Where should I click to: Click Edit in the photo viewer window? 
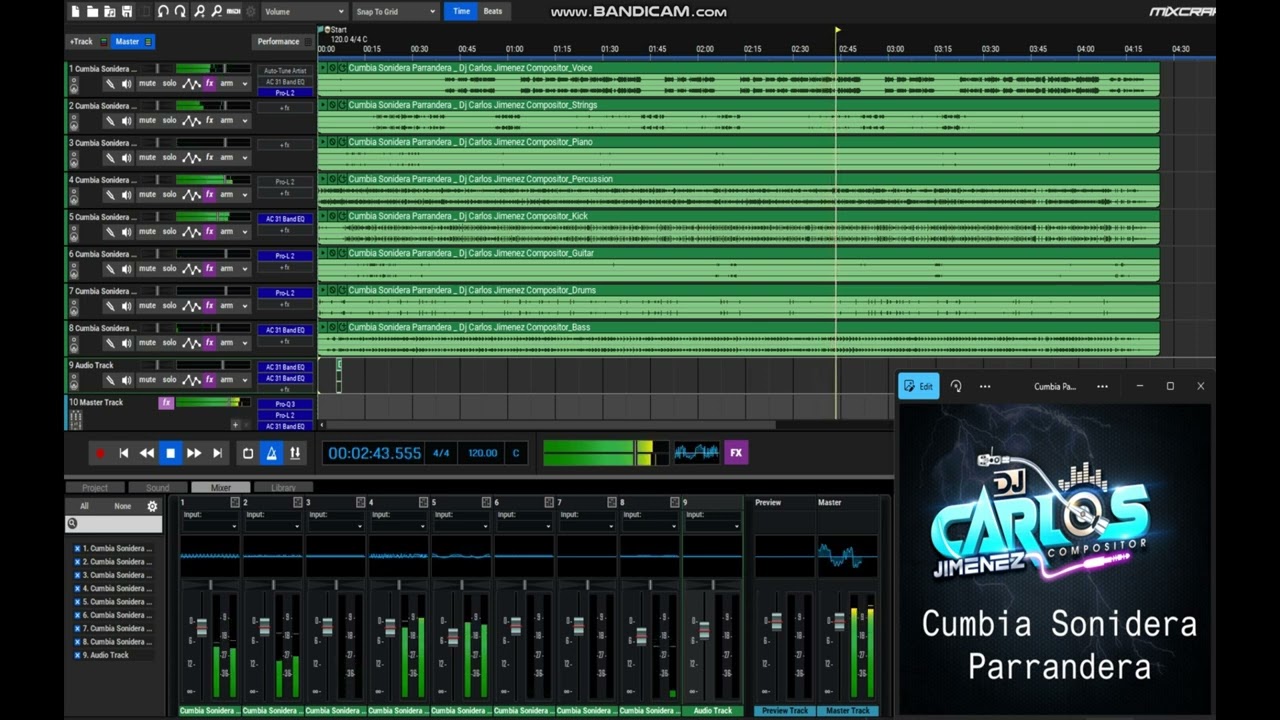[x=918, y=386]
